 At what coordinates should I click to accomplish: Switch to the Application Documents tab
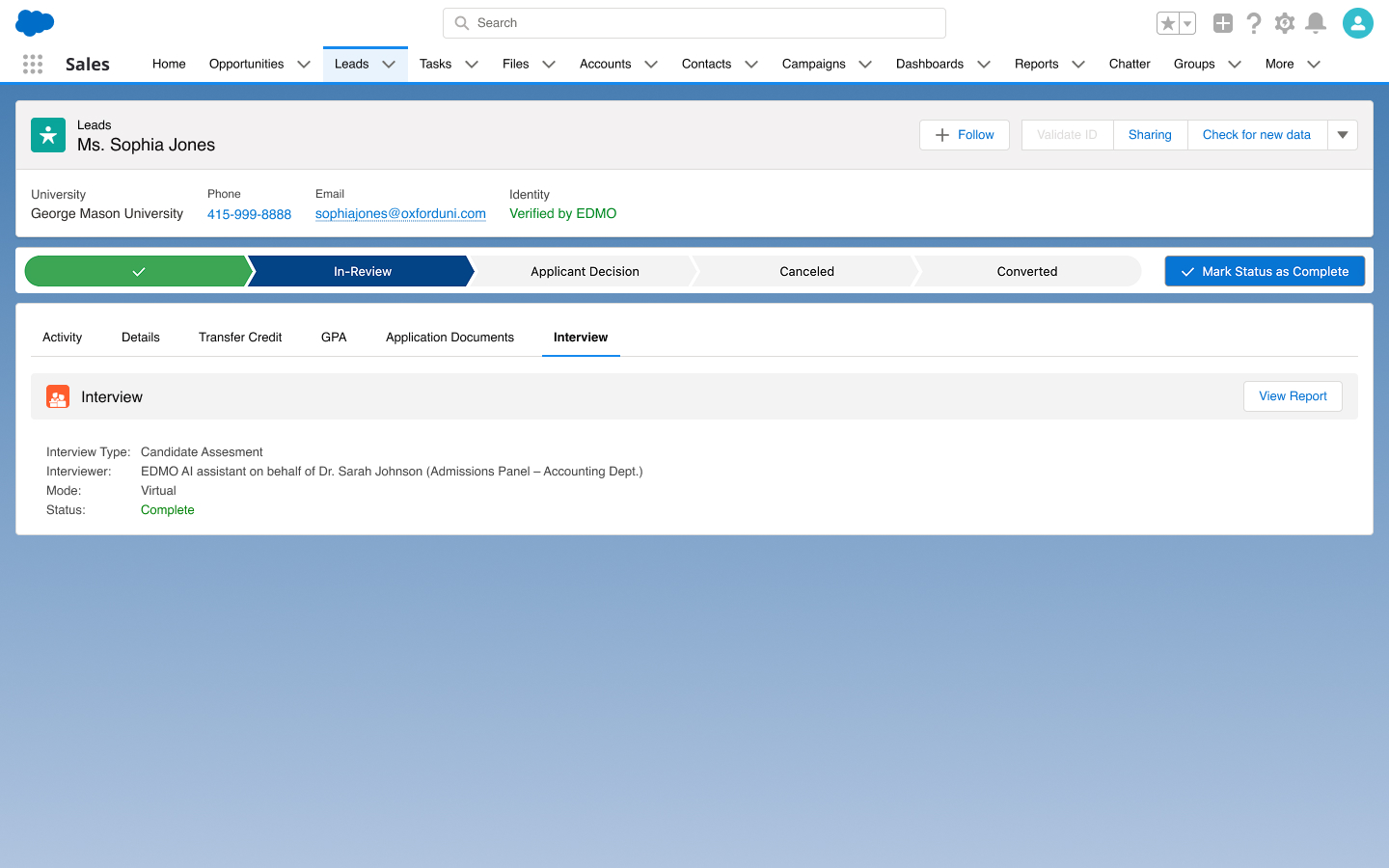449,338
